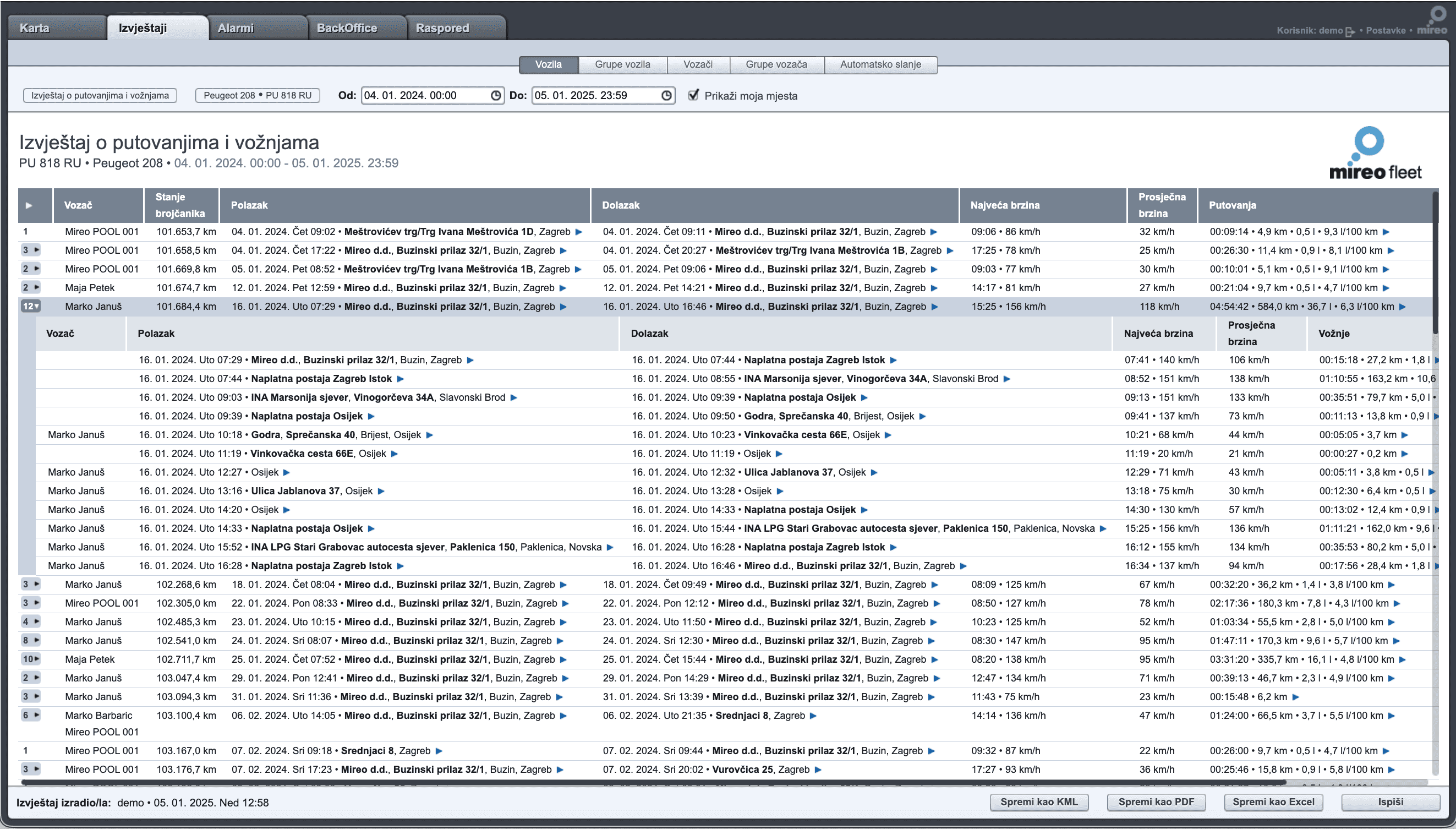
Task: Click the blue arrow next to Srednjaci 8 arrival
Action: [813, 716]
